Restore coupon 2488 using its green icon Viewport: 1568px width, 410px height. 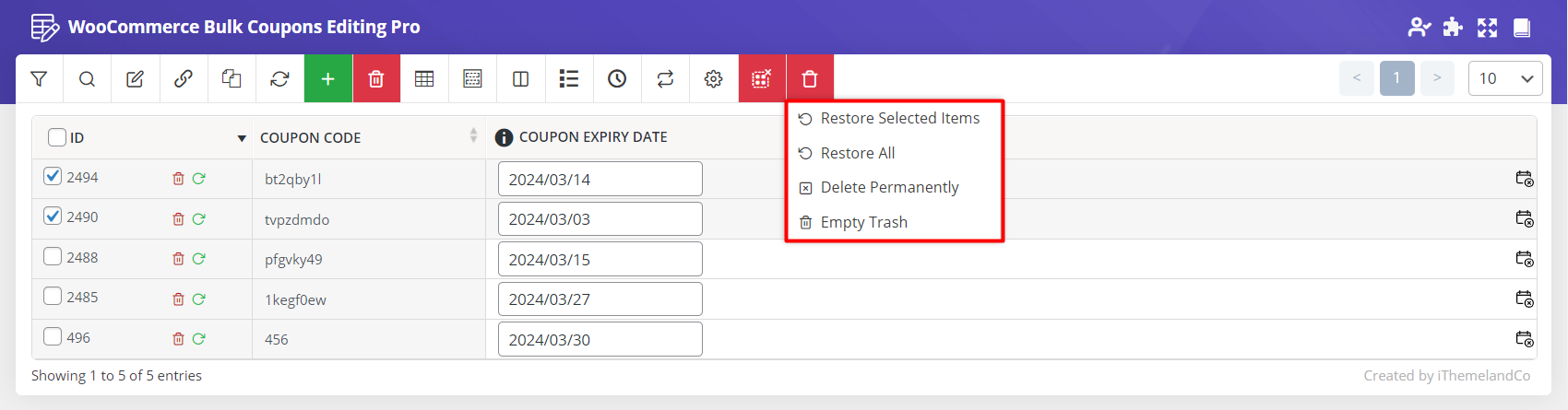[x=198, y=259]
